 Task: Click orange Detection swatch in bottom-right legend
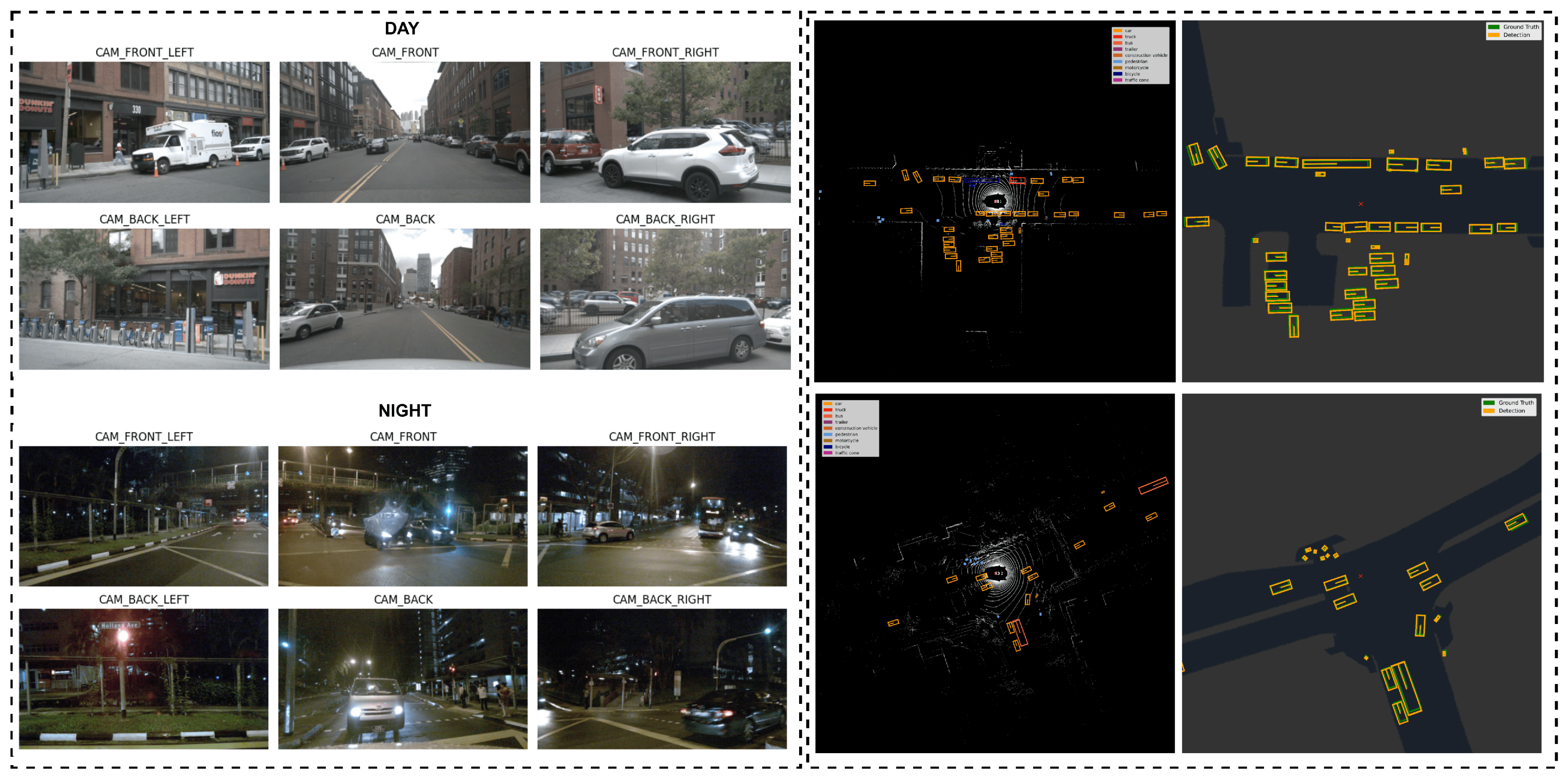1489,411
